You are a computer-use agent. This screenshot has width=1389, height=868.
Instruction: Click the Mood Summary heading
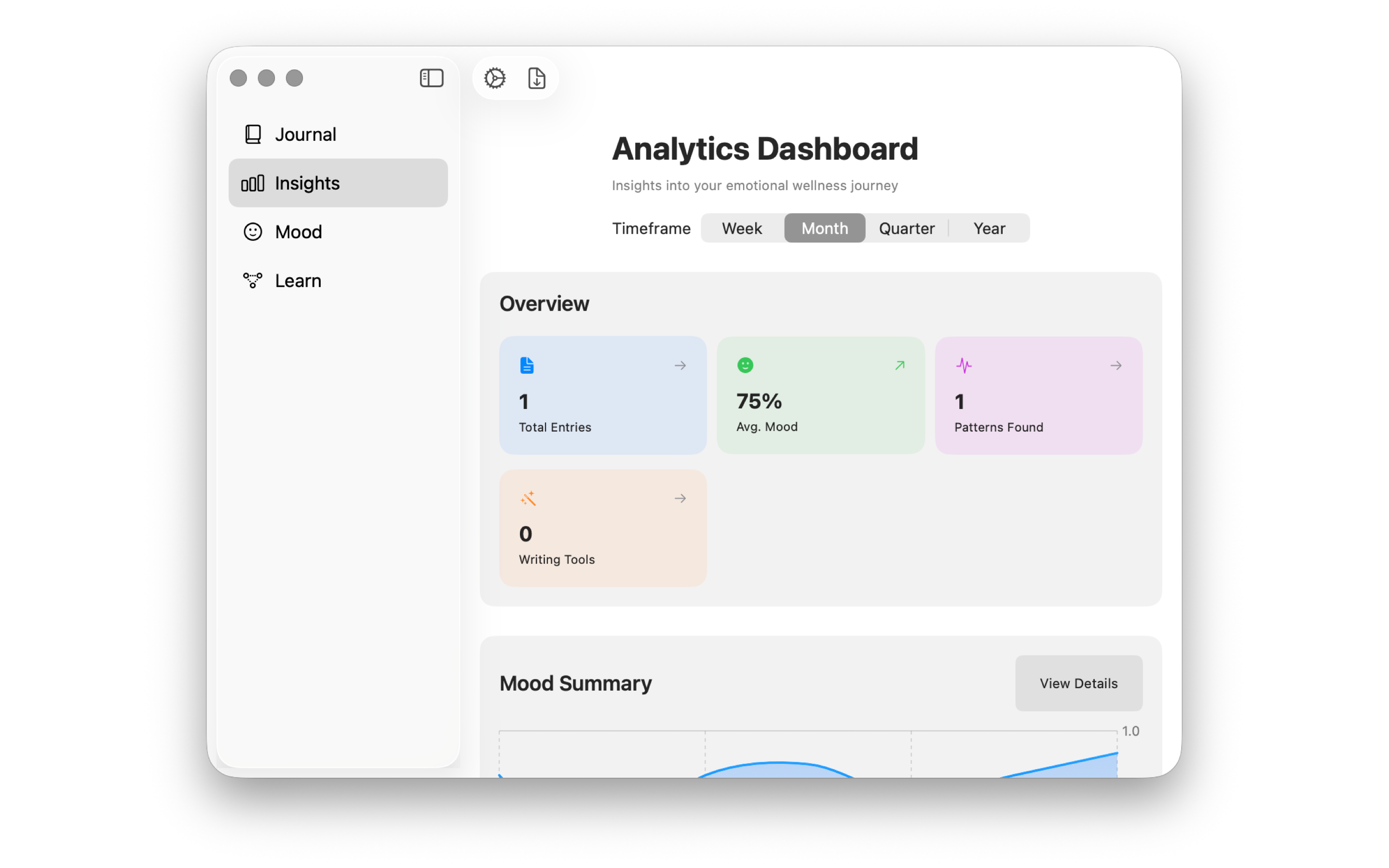point(576,683)
